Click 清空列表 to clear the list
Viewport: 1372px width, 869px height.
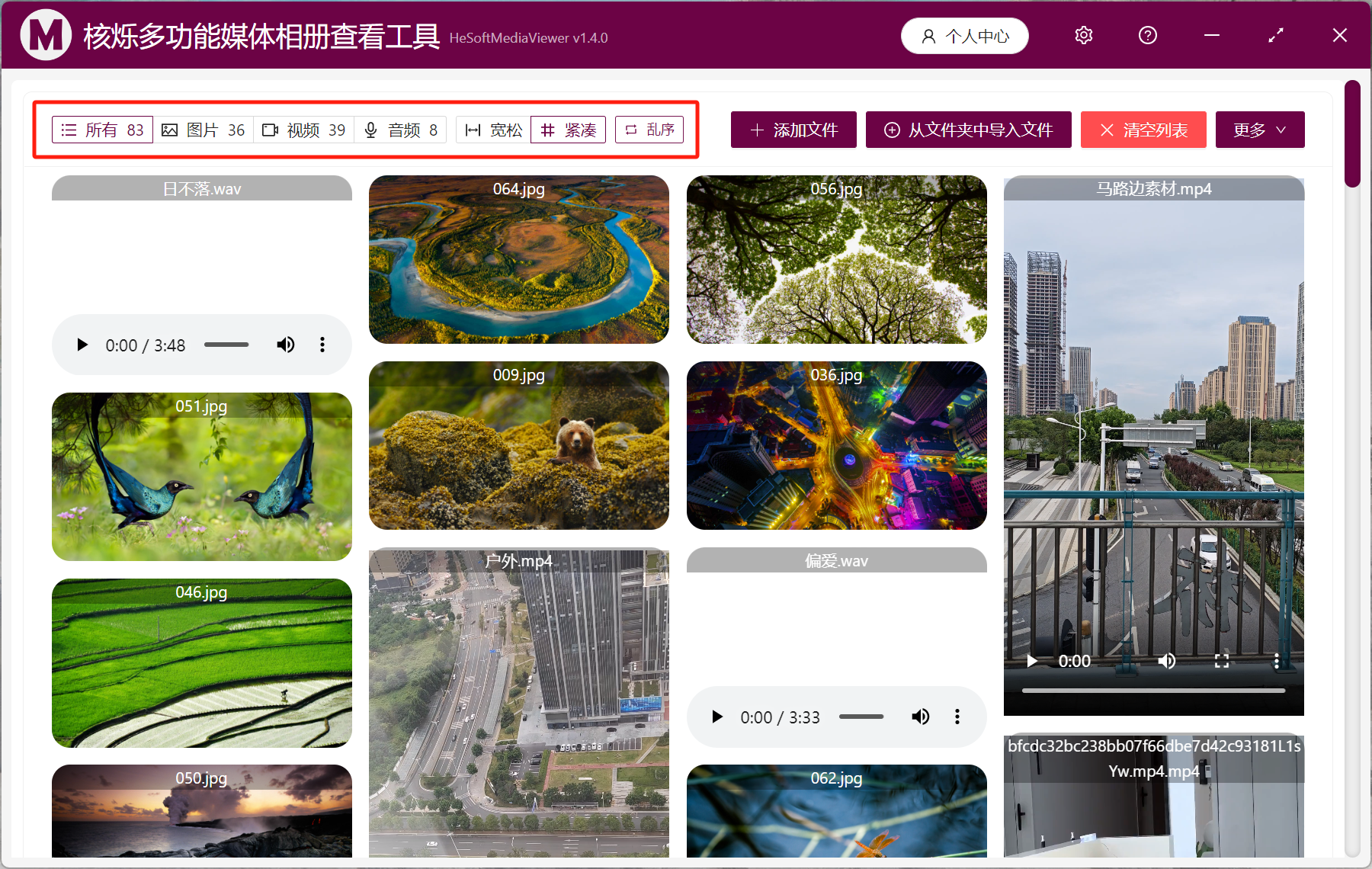pos(1143,130)
